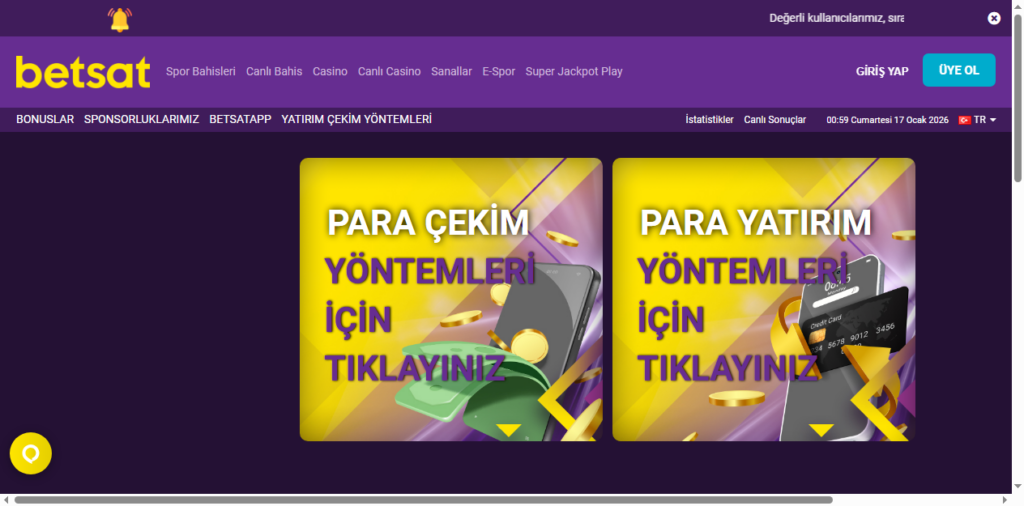Viewport: 1024px width, 506px height.
Task: Go to BETSATAPP page
Action: [x=240, y=119]
